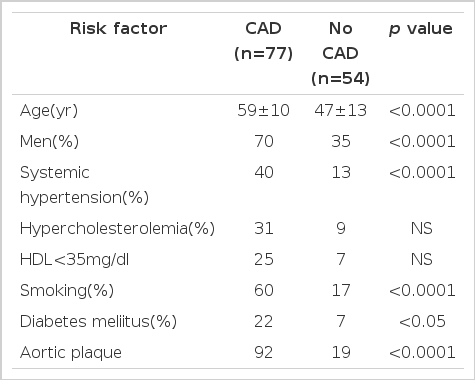Select the Hypercholesterolemia(%) row label
Viewport: 475px width, 380px height.
[117, 228]
